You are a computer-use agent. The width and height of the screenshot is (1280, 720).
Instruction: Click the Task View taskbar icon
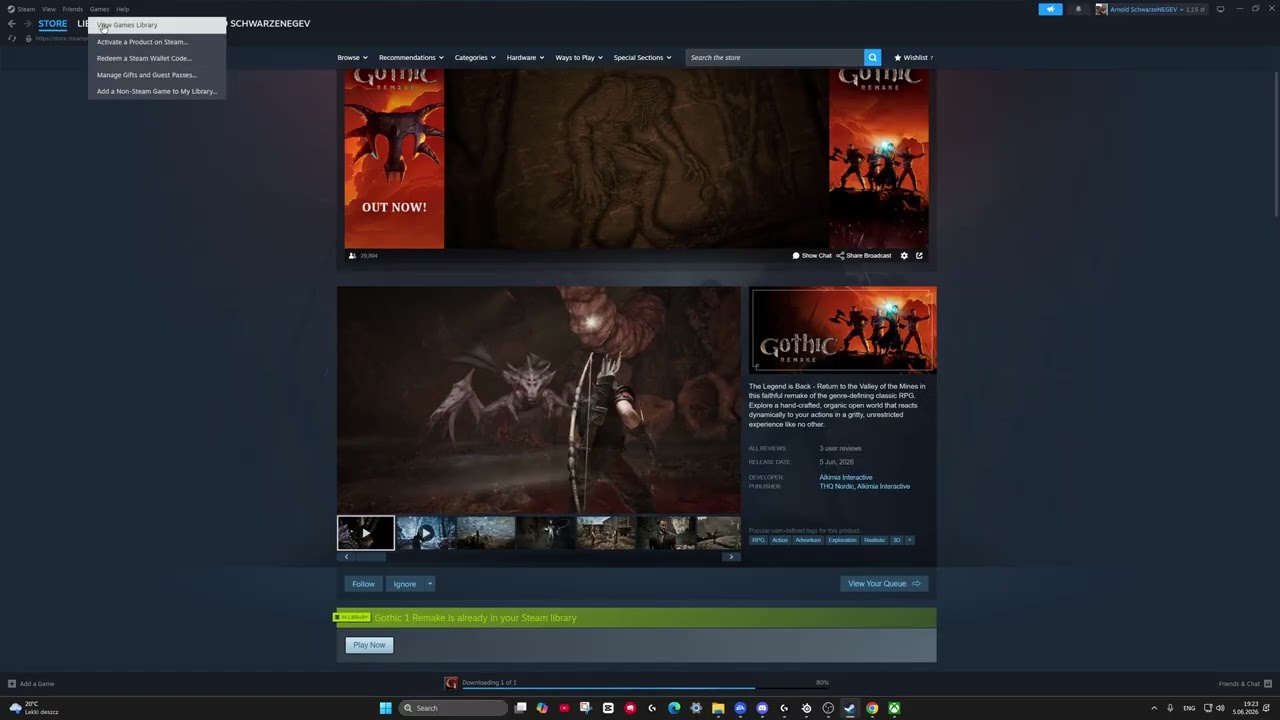520,708
